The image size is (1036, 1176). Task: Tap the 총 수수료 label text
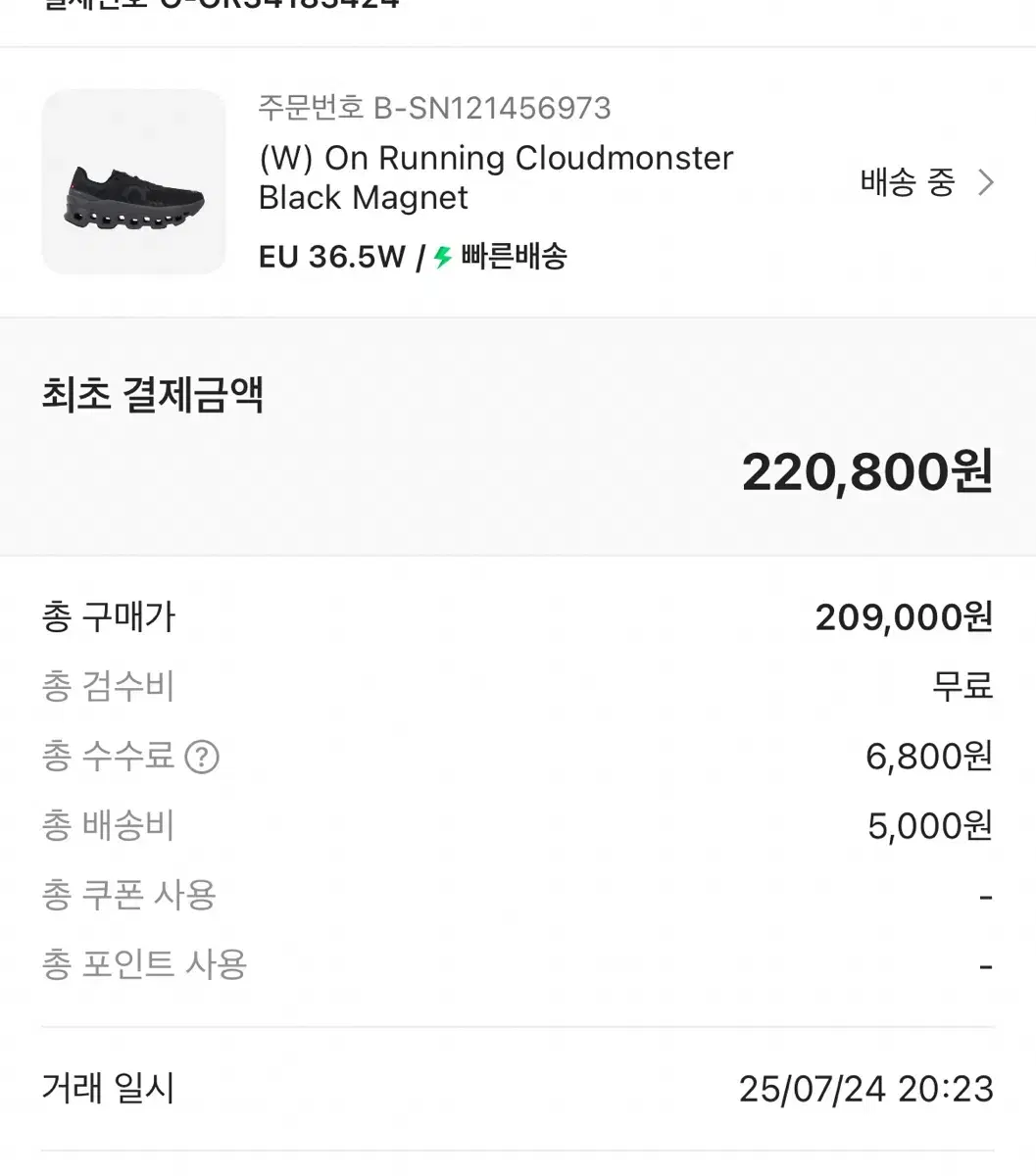(108, 757)
